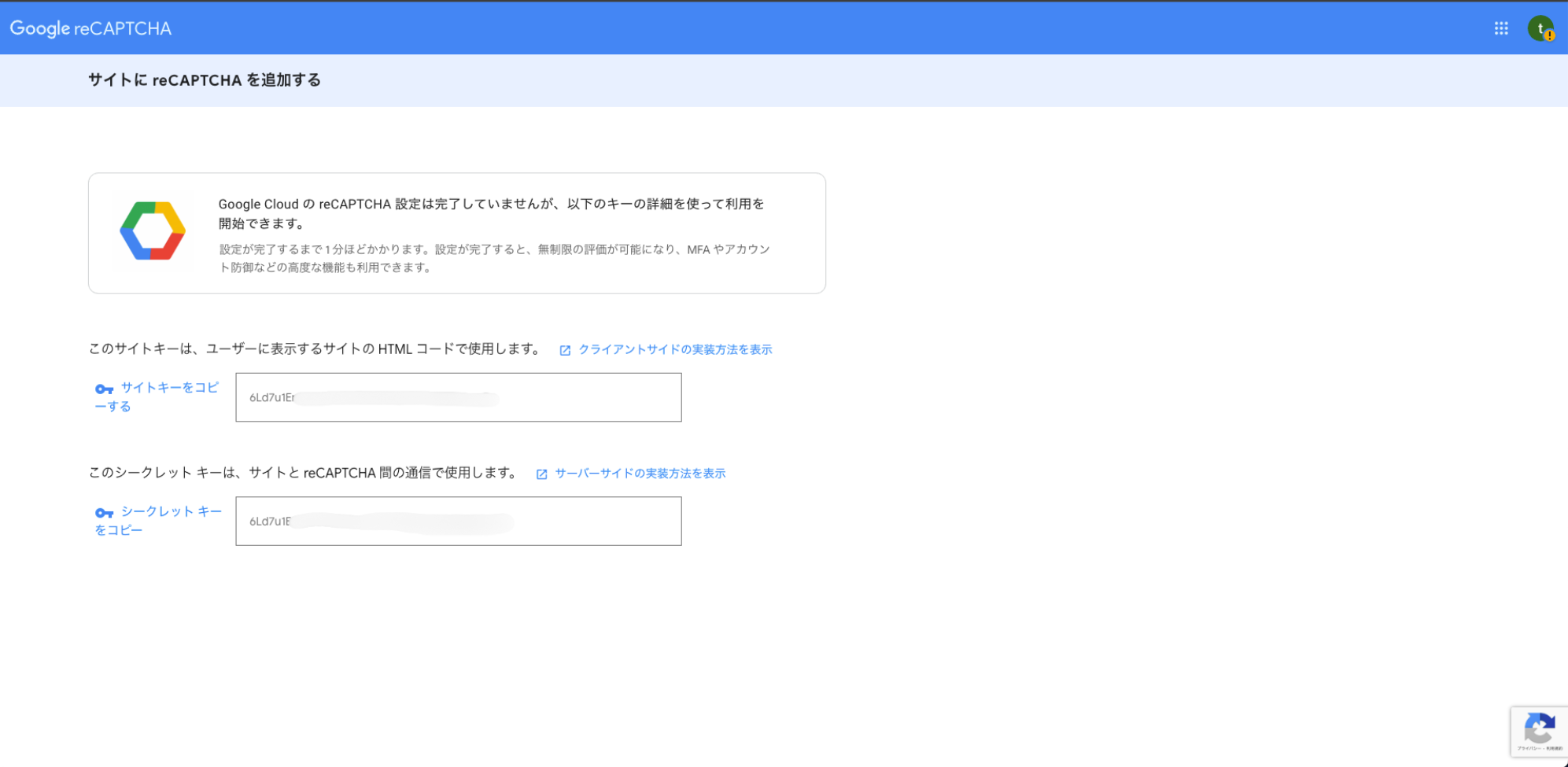This screenshot has width=1568, height=767.
Task: Select the site key text field
Action: [x=459, y=397]
